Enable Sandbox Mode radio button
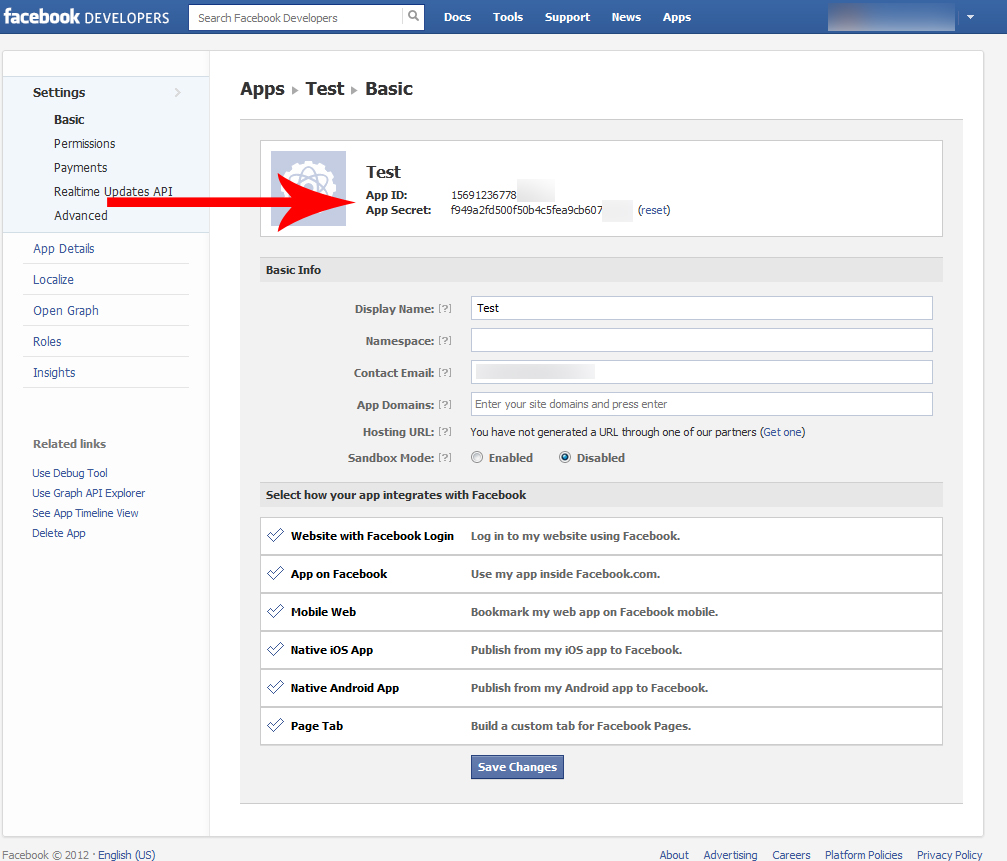Viewport: 1007px width, 861px height. point(478,458)
